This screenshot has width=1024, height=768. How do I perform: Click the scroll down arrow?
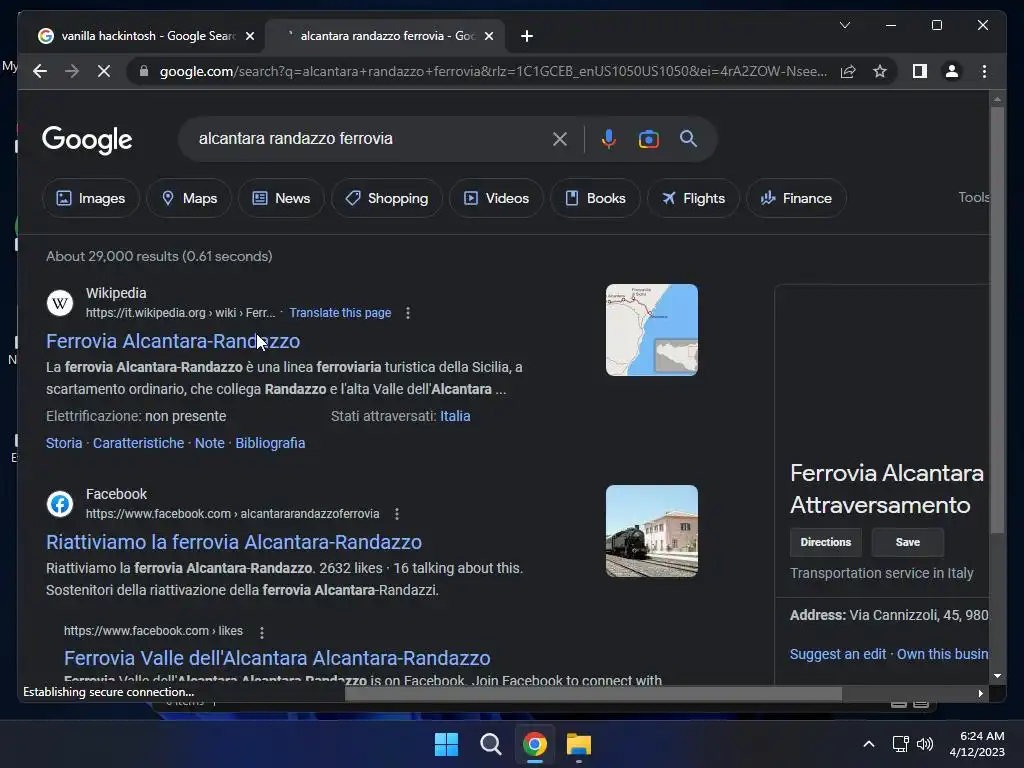997,676
